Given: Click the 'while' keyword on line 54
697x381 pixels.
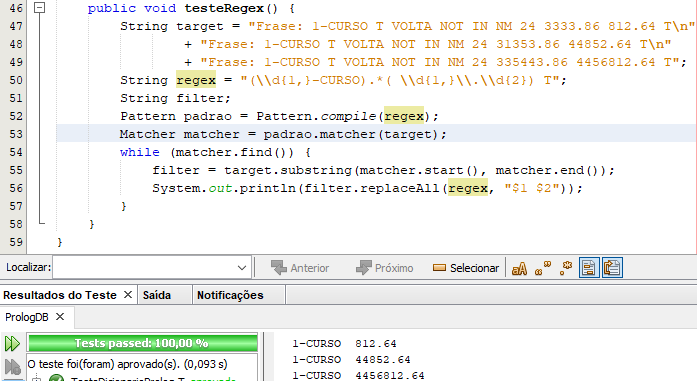Looking at the screenshot, I should click(x=140, y=152).
